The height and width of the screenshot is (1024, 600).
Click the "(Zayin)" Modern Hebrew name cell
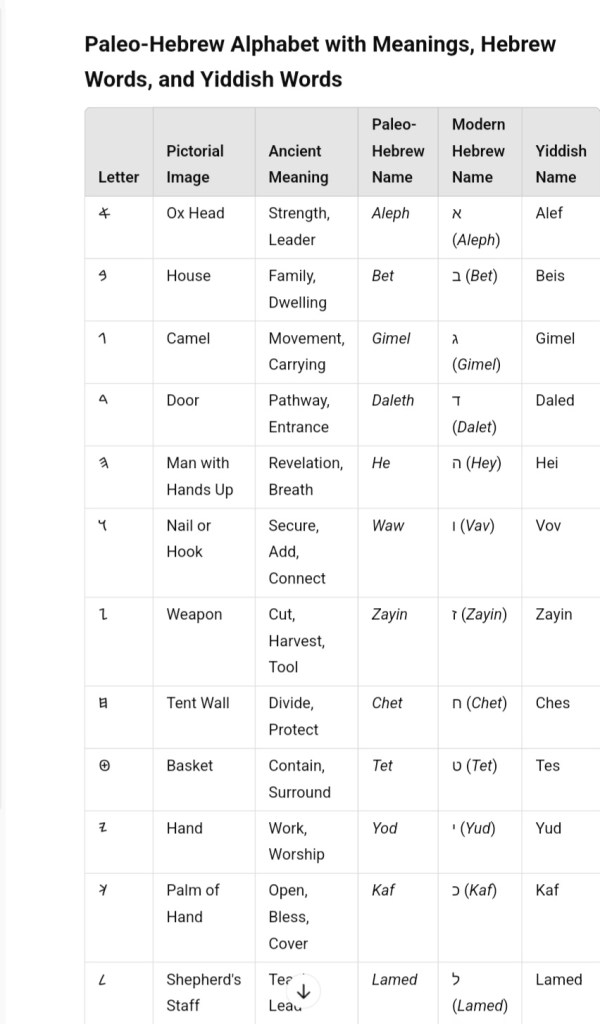click(x=479, y=614)
